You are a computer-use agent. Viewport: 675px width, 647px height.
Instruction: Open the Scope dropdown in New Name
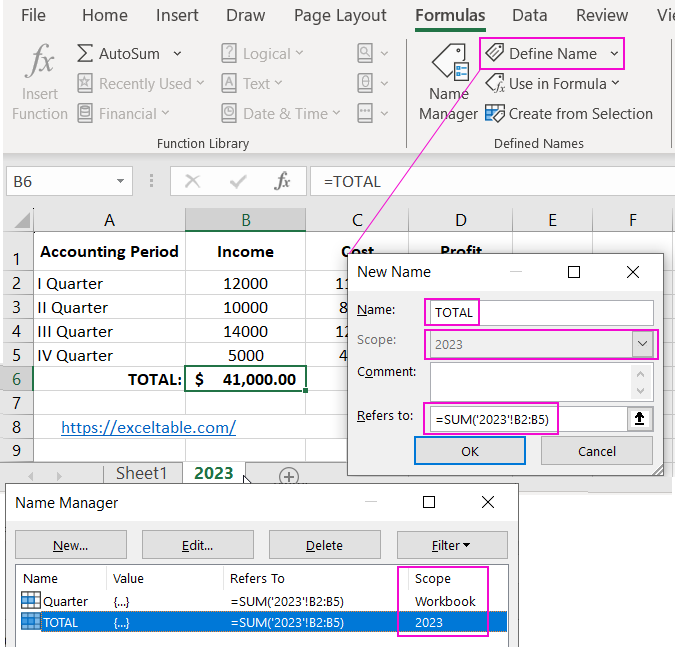point(641,344)
